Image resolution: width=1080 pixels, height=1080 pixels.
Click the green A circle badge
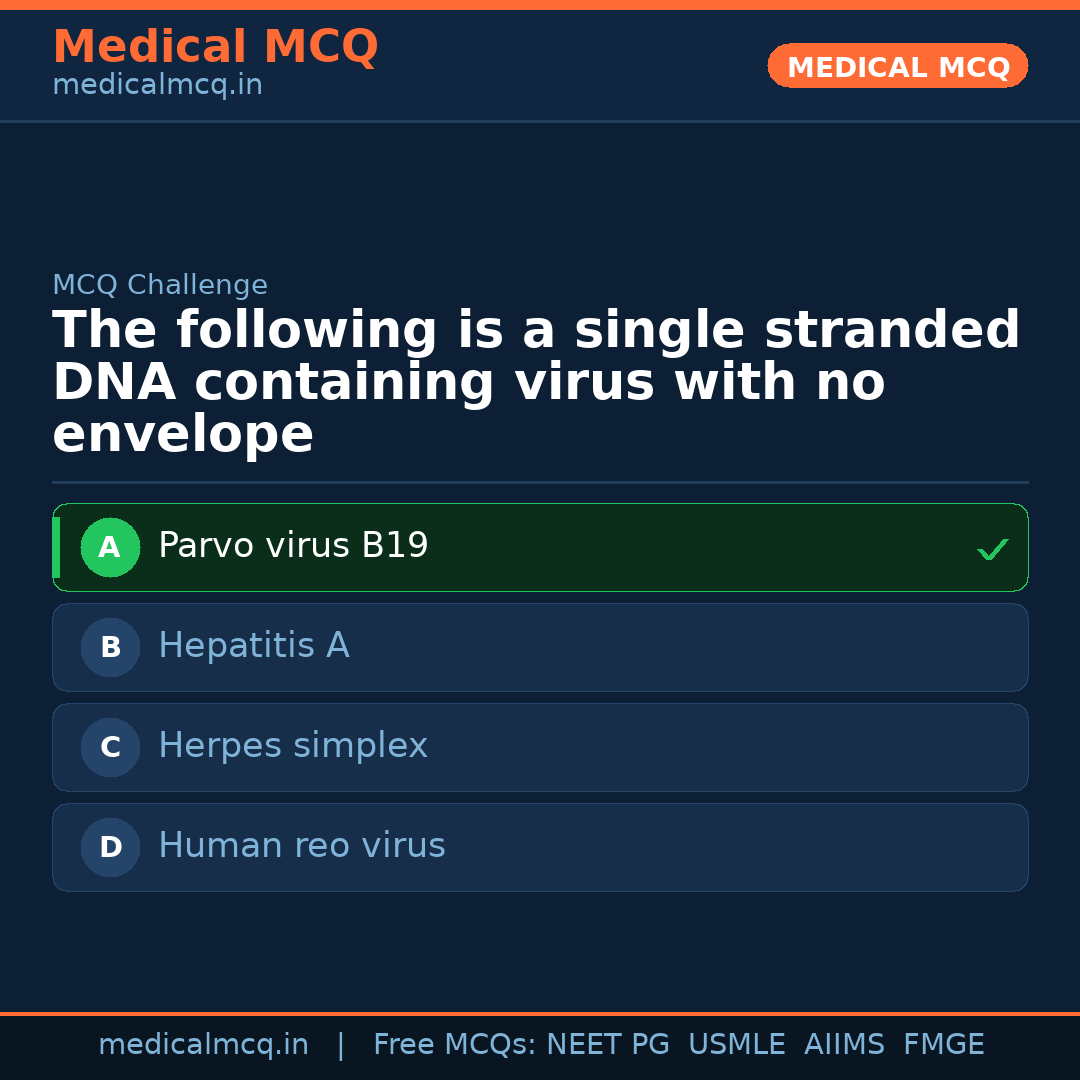pos(110,547)
